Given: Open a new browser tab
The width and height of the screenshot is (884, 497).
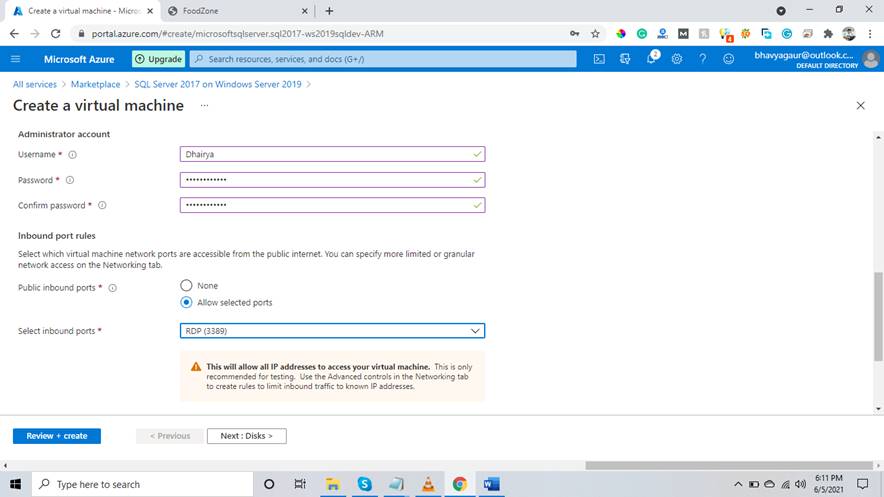Looking at the screenshot, I should click(329, 11).
